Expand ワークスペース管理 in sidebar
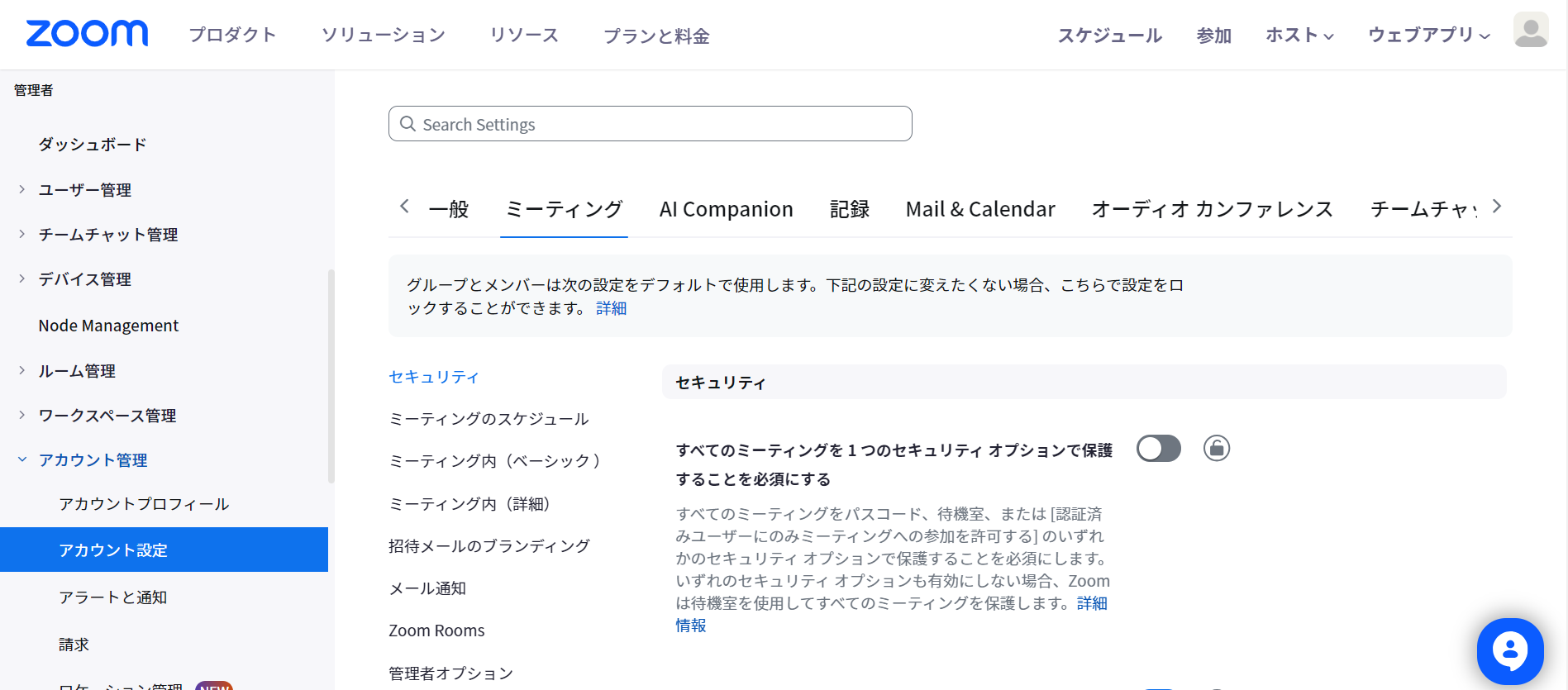This screenshot has width=1568, height=690. pyautogui.click(x=22, y=415)
